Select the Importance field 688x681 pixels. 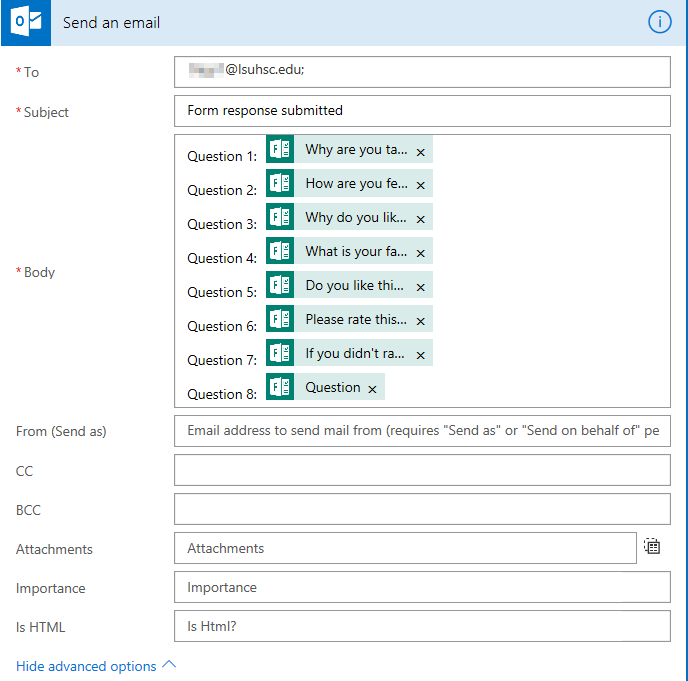click(422, 587)
